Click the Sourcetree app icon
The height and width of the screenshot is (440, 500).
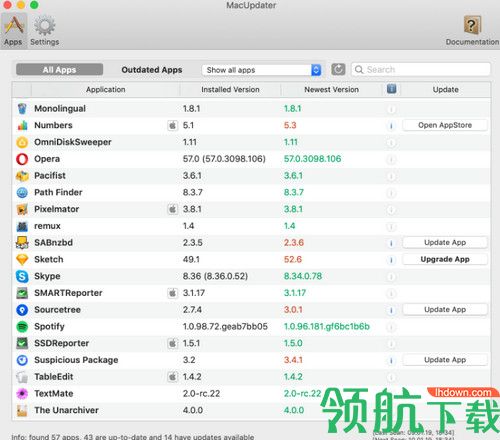(22, 310)
